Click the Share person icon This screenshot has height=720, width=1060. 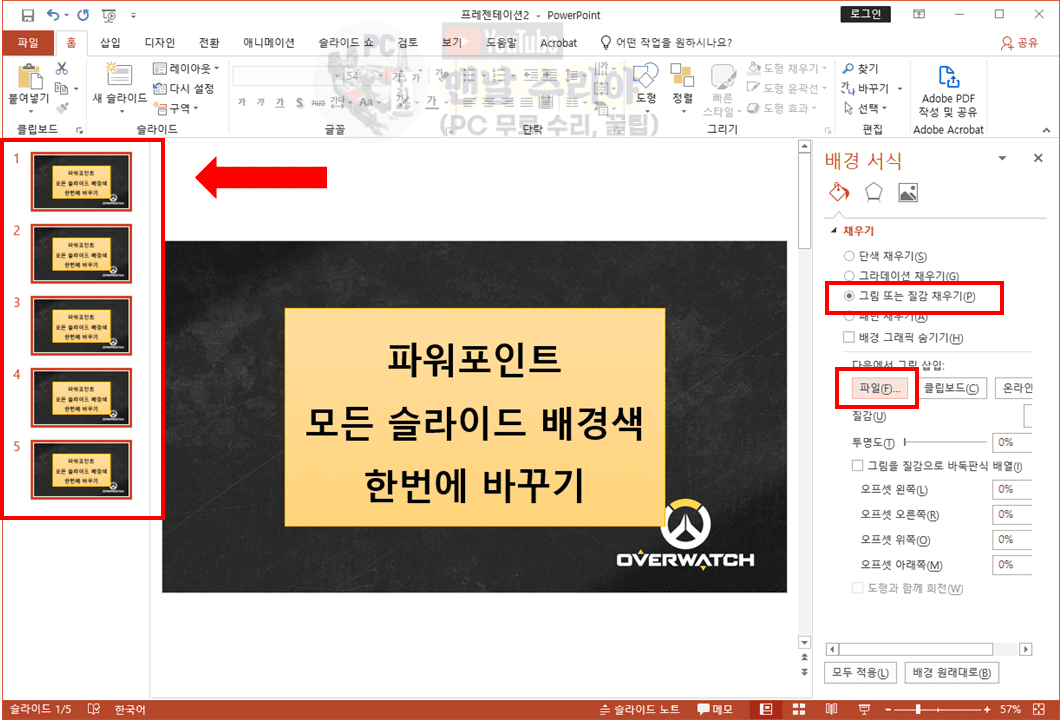(1007, 43)
